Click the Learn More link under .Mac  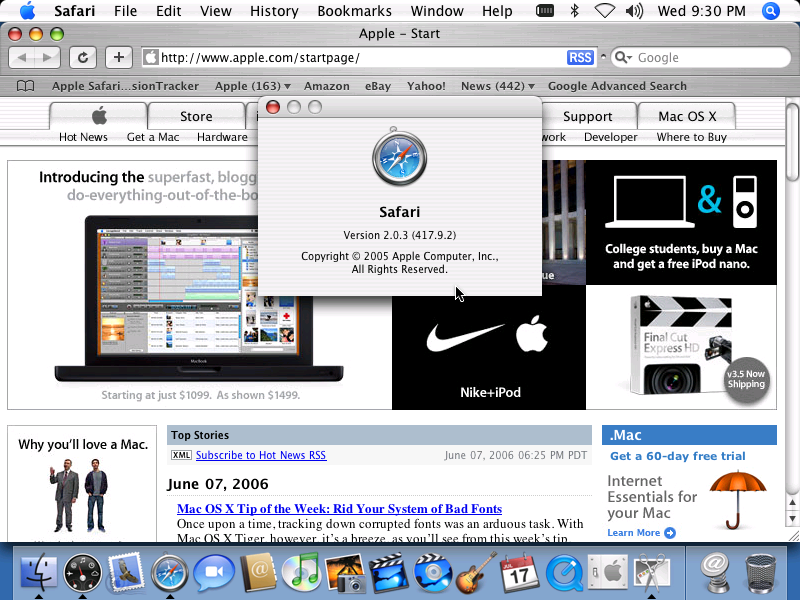point(635,533)
